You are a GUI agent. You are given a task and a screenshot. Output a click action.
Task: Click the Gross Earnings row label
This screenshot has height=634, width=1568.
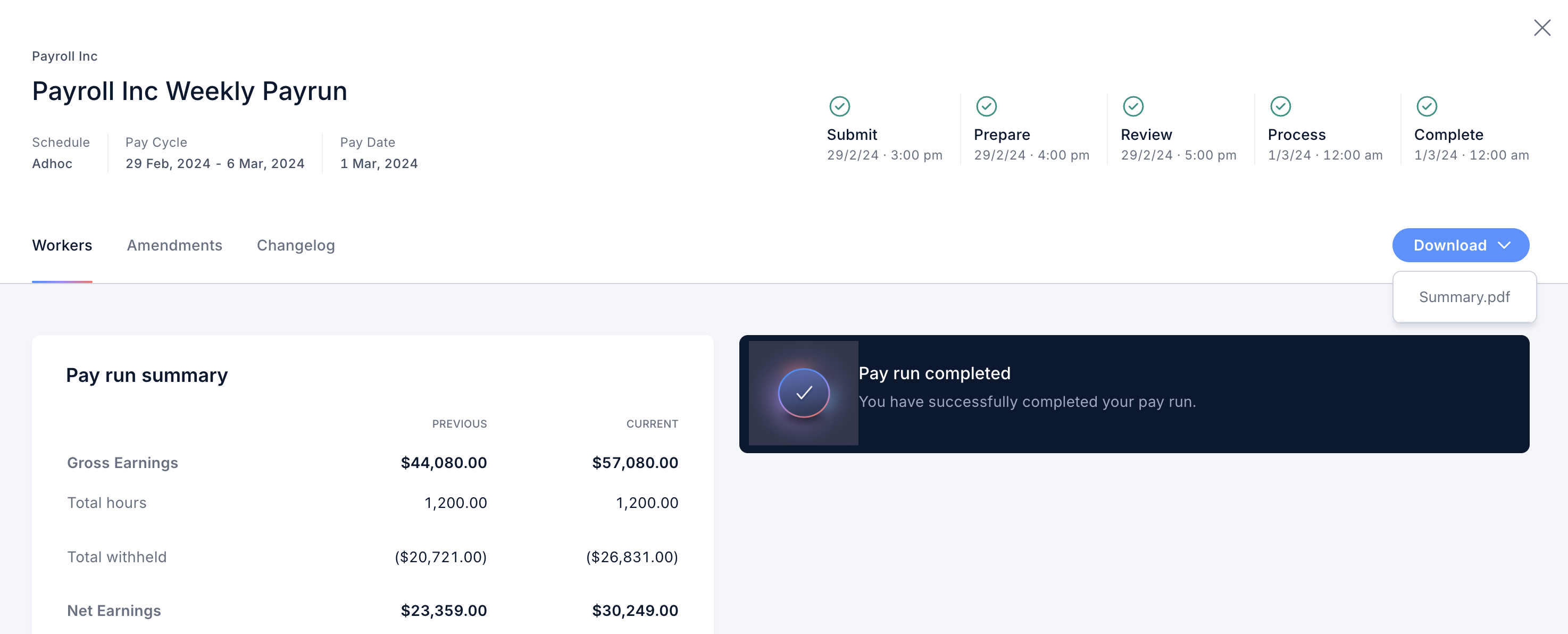click(x=122, y=462)
